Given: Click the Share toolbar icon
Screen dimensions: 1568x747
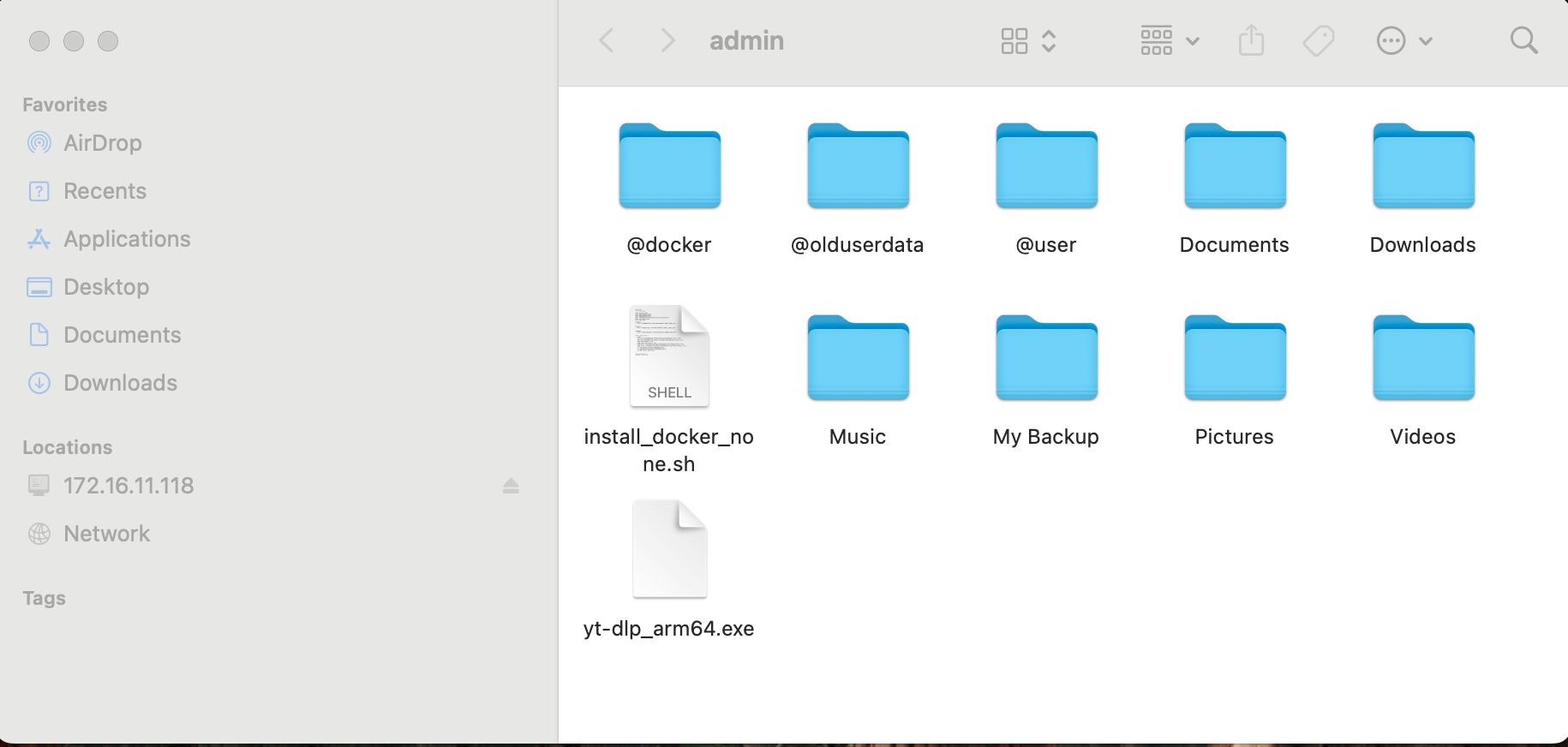Looking at the screenshot, I should point(1251,40).
